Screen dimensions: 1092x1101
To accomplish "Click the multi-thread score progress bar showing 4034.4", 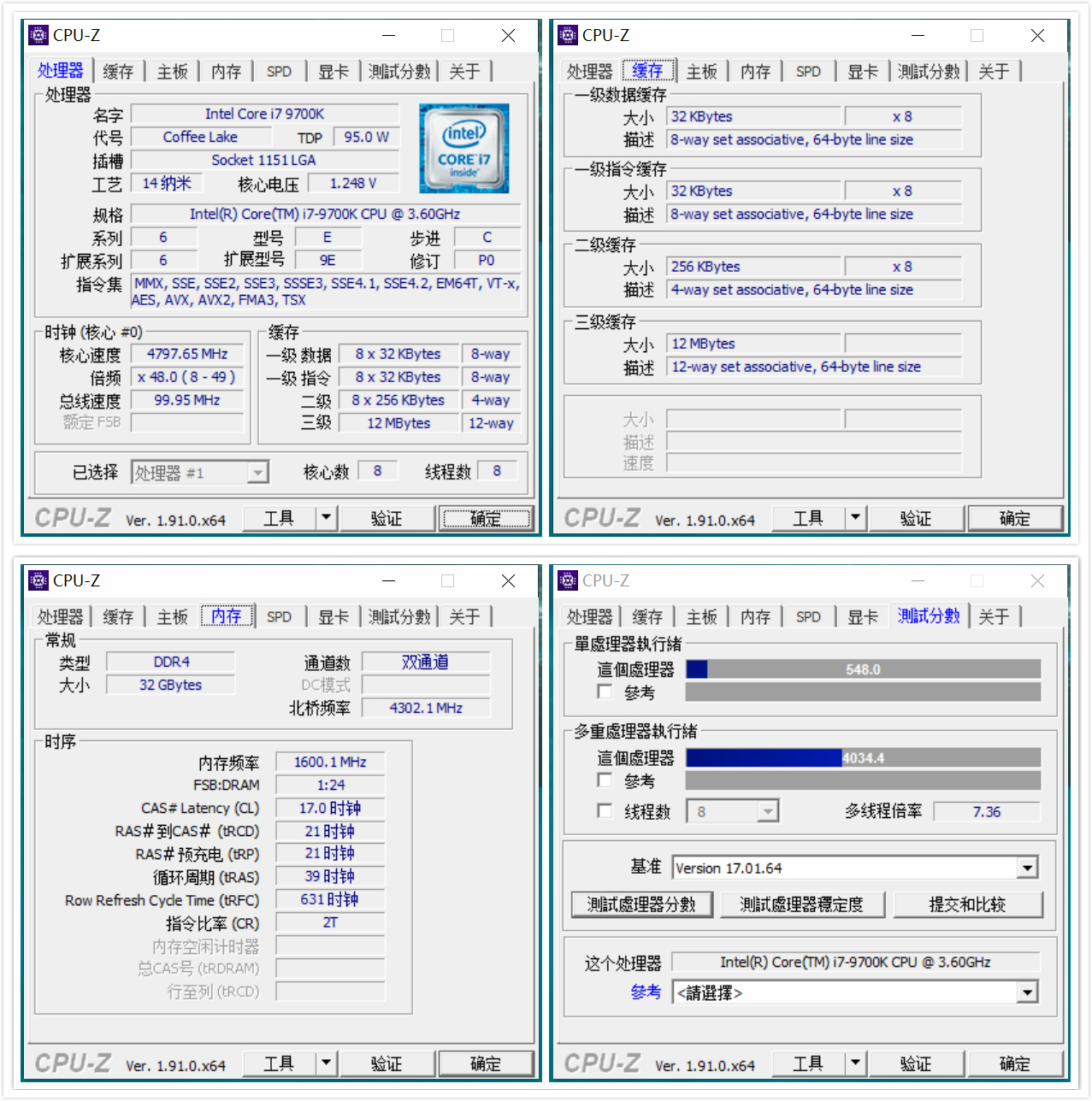I will [863, 757].
